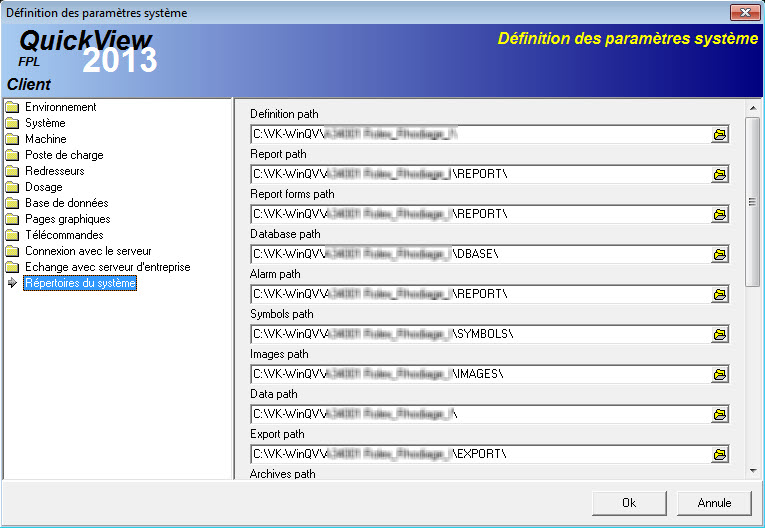Viewport: 765px width, 528px height.
Task: Confirm settings with the Ok button
Action: 629,503
